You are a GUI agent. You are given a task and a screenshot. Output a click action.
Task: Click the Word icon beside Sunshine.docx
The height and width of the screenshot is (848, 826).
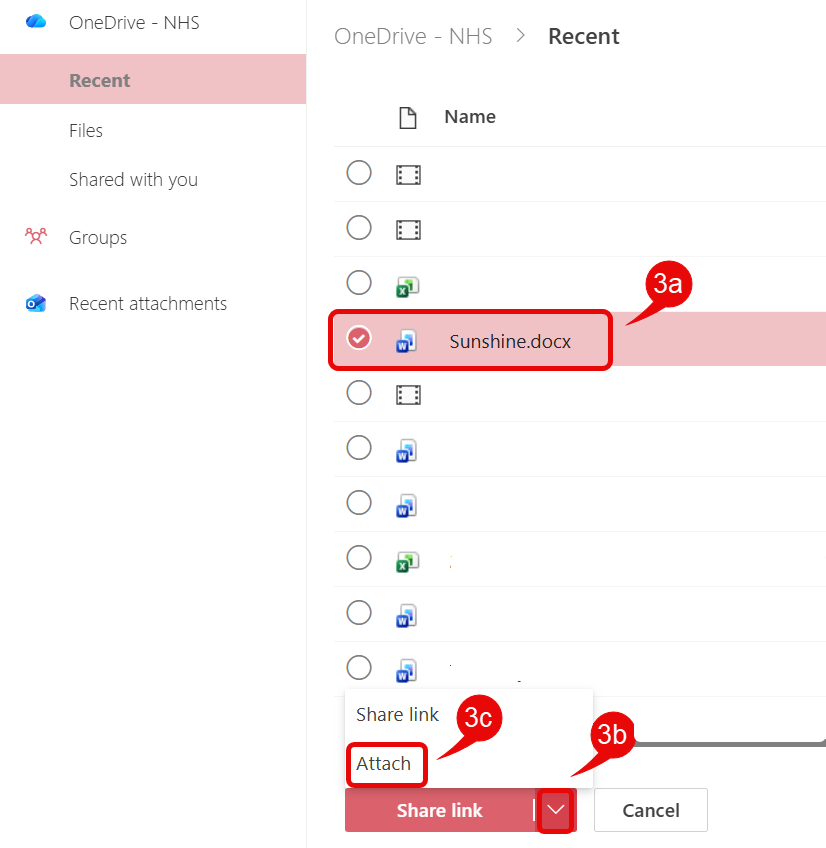(406, 341)
